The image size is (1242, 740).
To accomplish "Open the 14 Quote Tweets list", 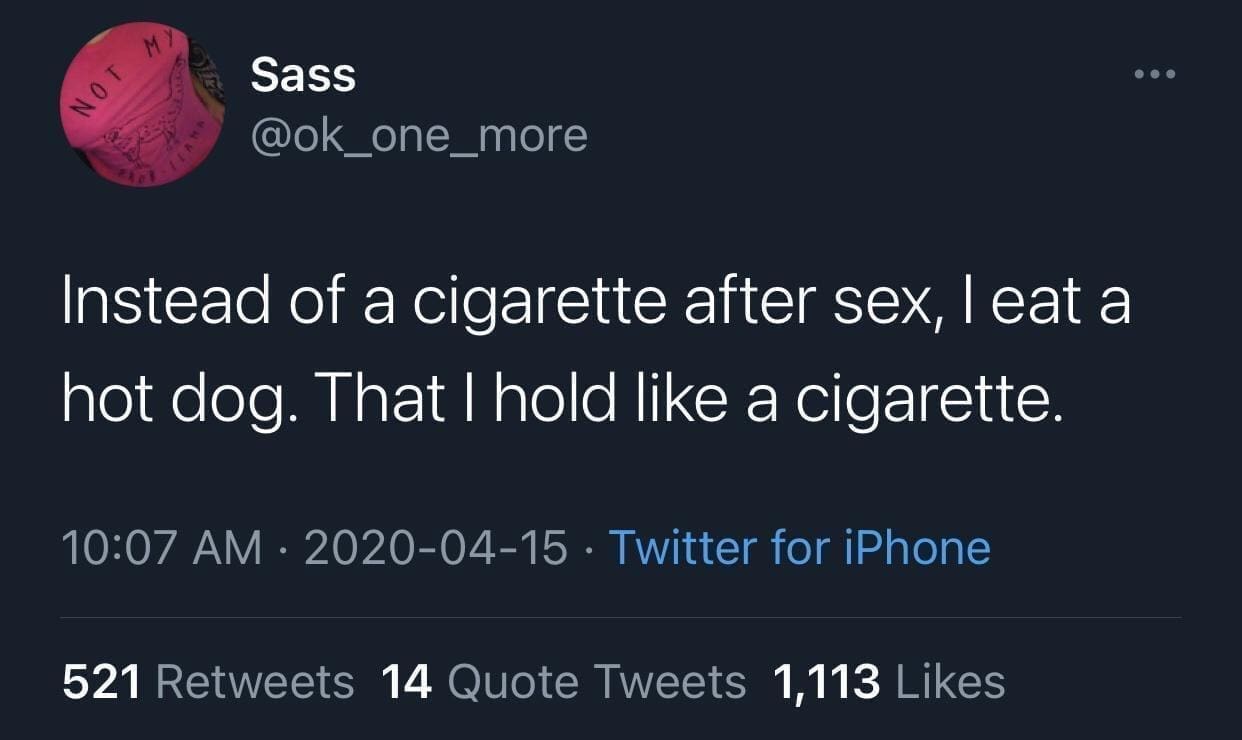I will (x=564, y=682).
